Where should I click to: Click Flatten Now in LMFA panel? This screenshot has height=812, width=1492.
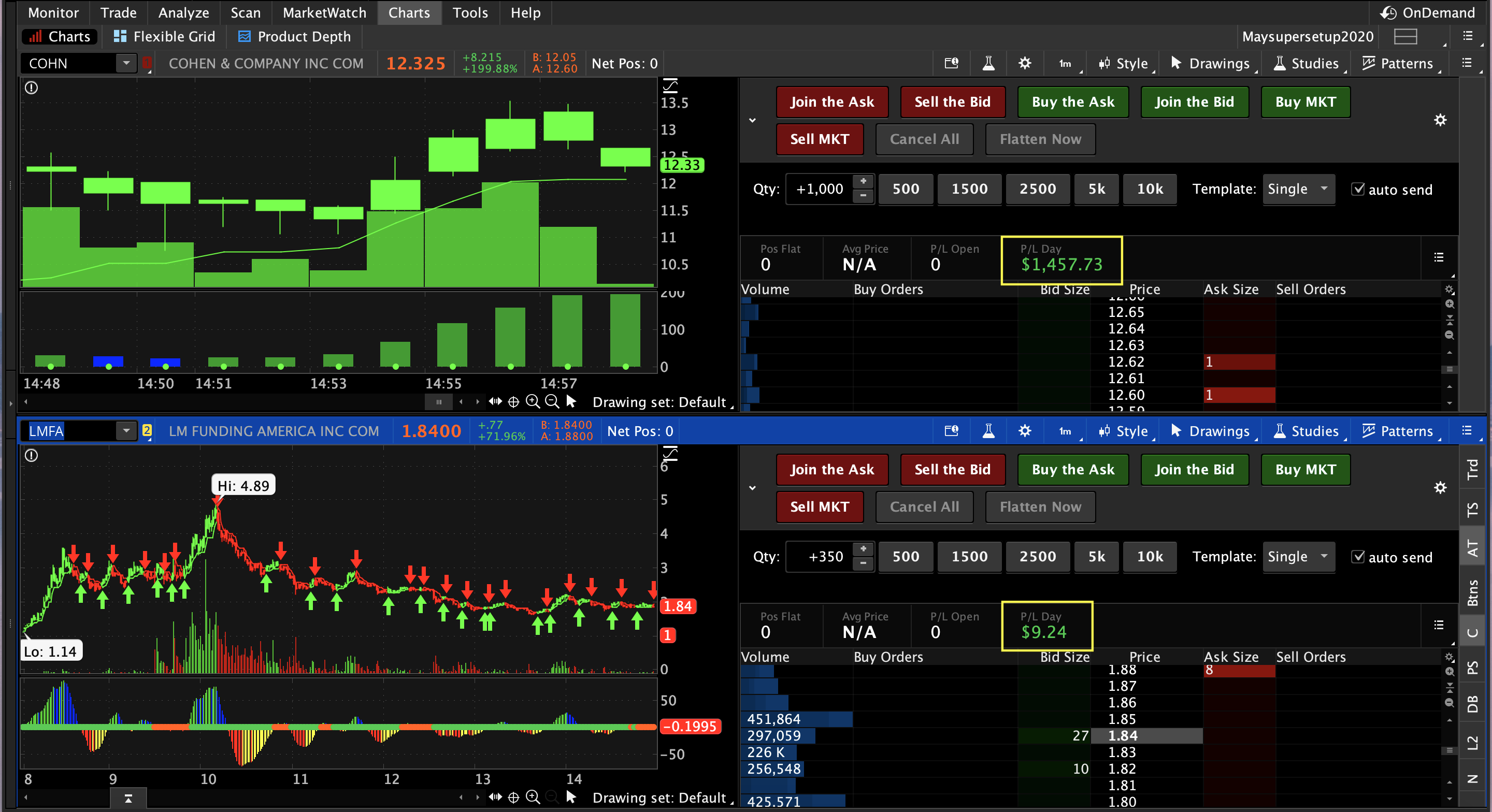coord(1040,507)
